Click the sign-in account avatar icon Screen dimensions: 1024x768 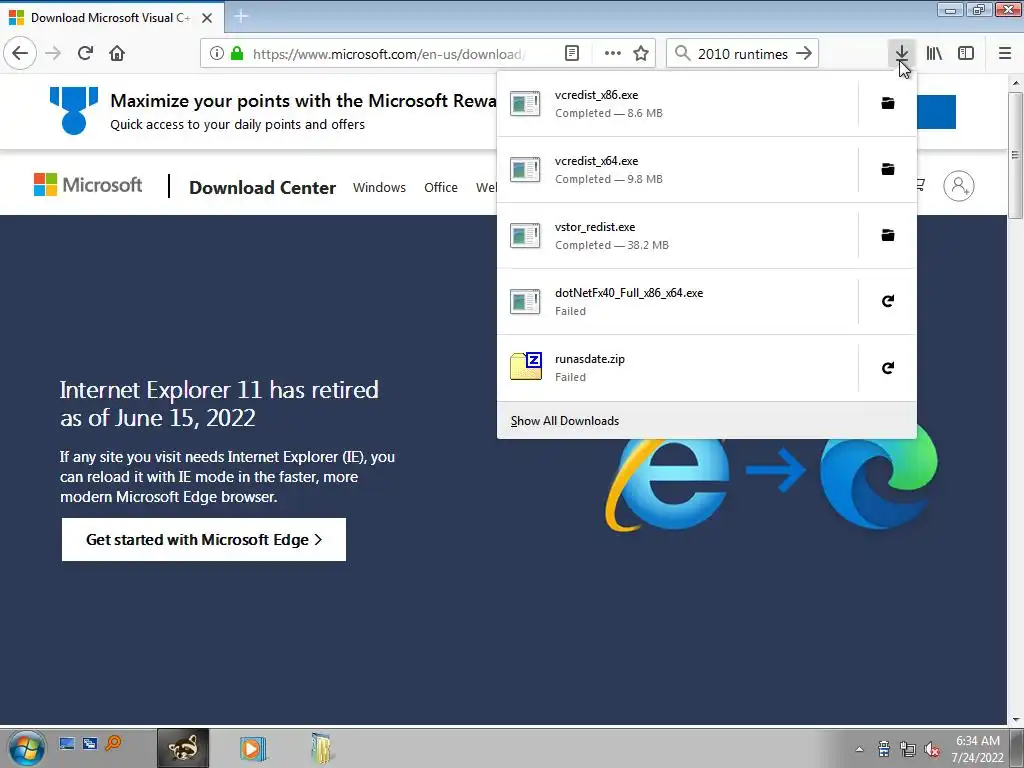click(959, 186)
